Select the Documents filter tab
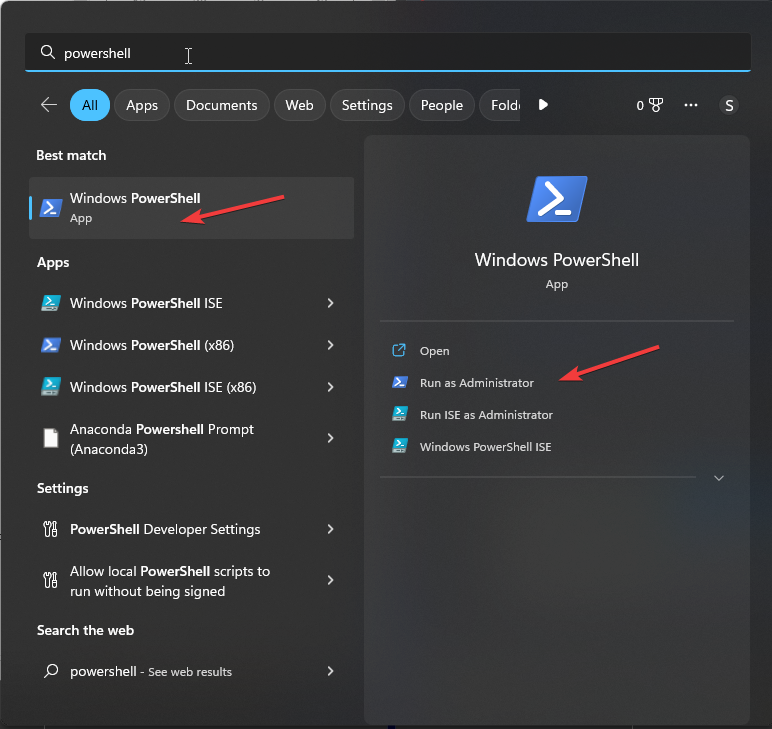 coord(221,105)
